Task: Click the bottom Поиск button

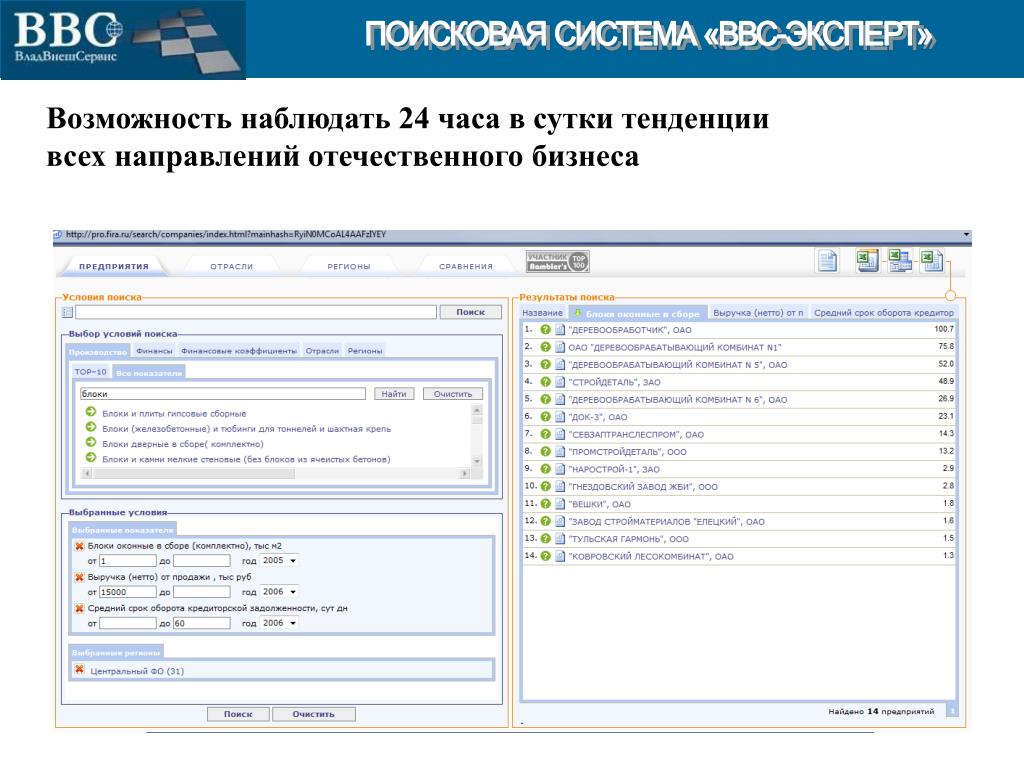Action: [238, 714]
